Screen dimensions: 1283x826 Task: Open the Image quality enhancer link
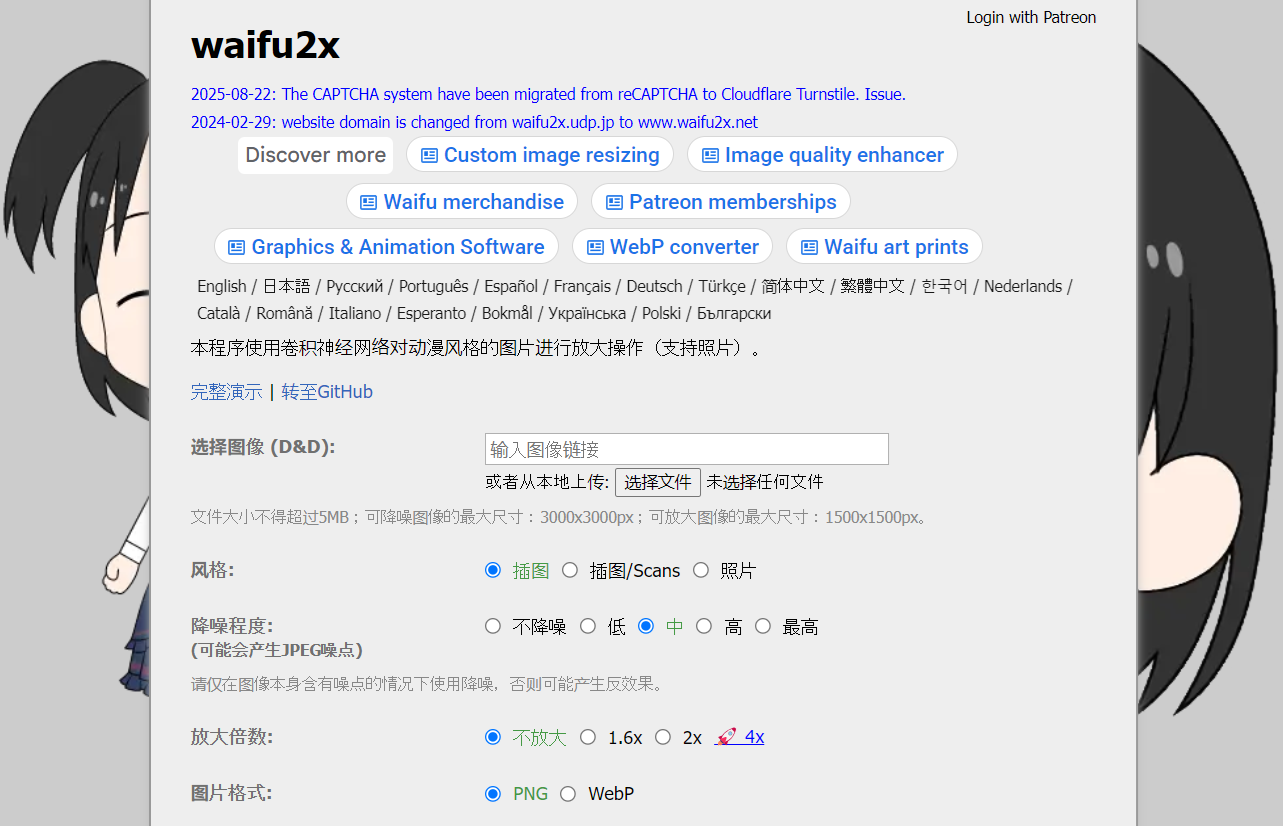click(x=822, y=155)
